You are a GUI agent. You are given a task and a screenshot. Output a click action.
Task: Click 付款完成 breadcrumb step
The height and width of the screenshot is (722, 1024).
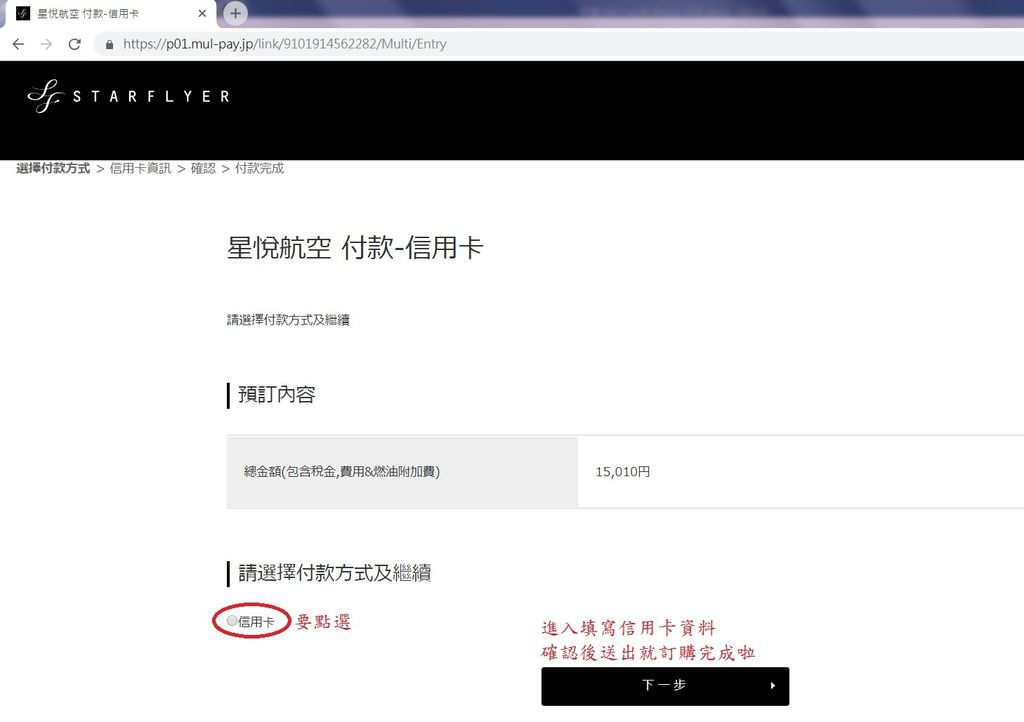point(259,168)
